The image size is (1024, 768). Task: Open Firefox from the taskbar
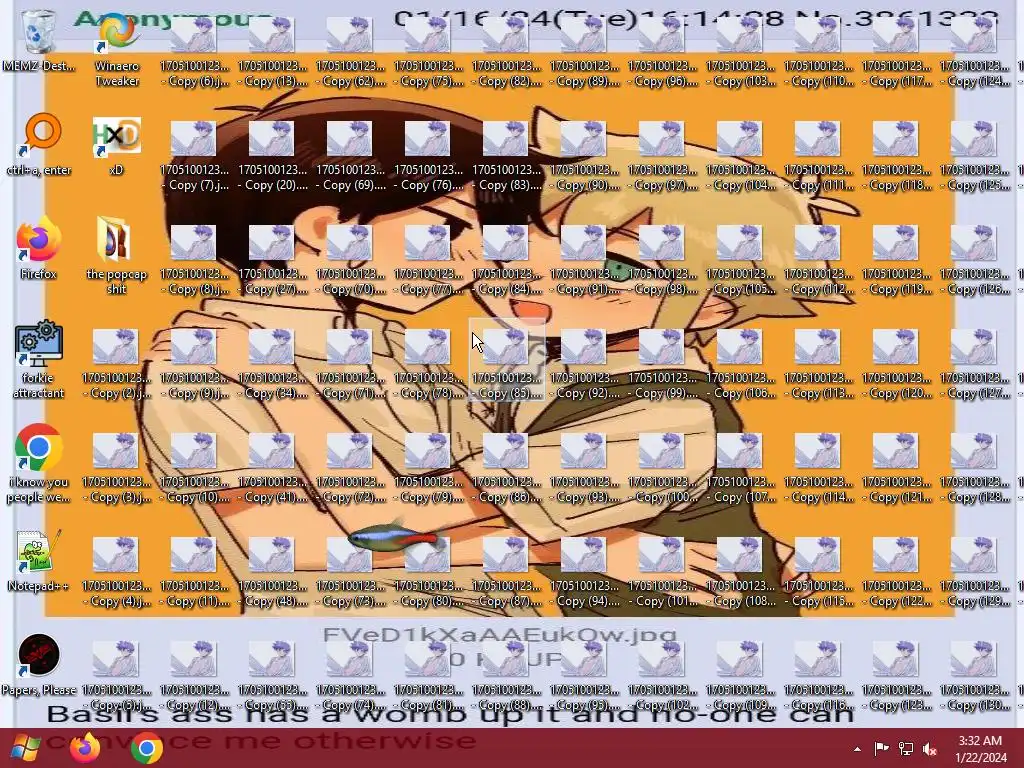[x=85, y=748]
